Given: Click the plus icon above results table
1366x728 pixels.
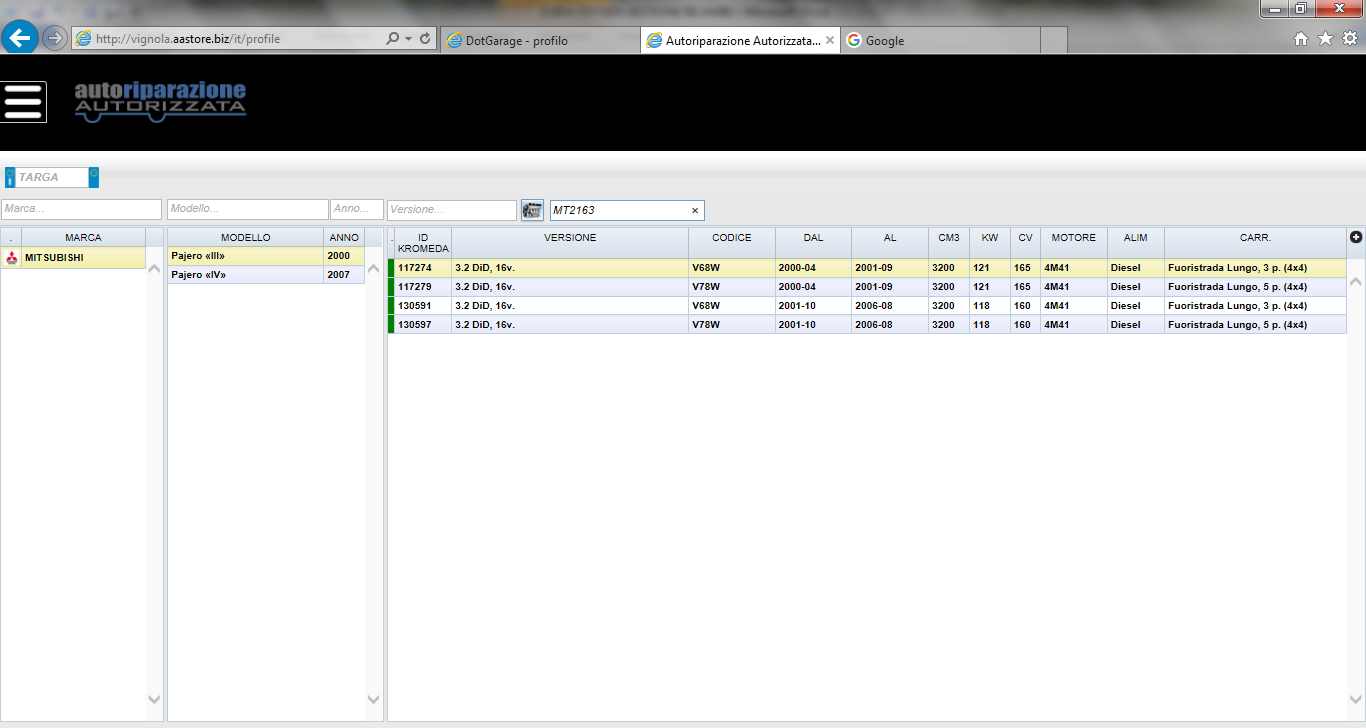Looking at the screenshot, I should pos(1356,237).
